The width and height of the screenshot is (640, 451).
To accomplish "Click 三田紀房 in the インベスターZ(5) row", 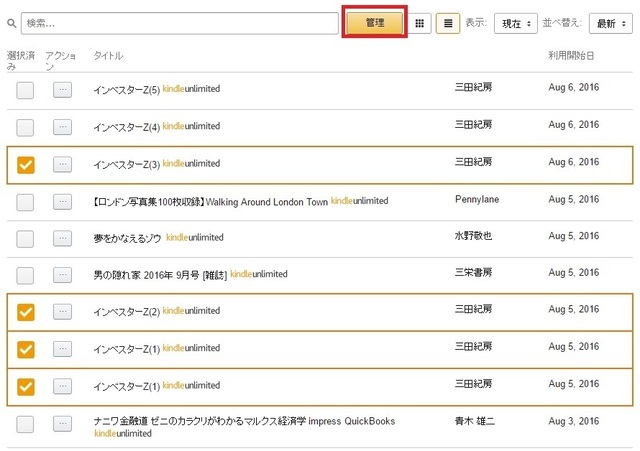I will click(473, 87).
